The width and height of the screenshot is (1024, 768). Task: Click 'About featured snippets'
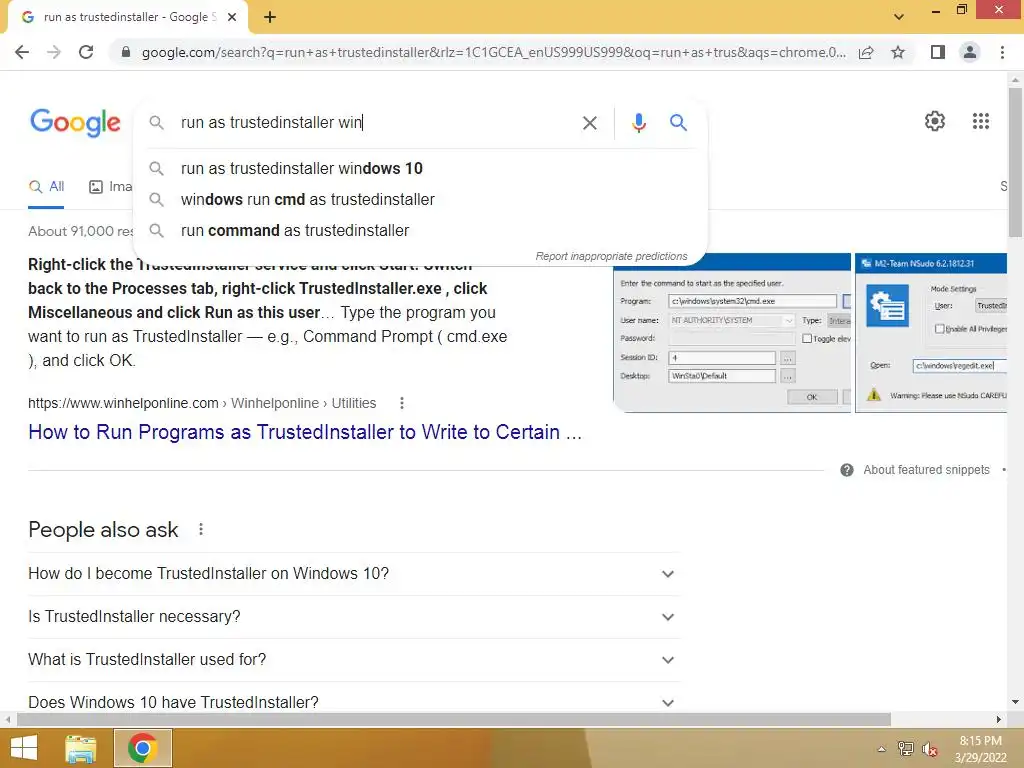[925, 470]
